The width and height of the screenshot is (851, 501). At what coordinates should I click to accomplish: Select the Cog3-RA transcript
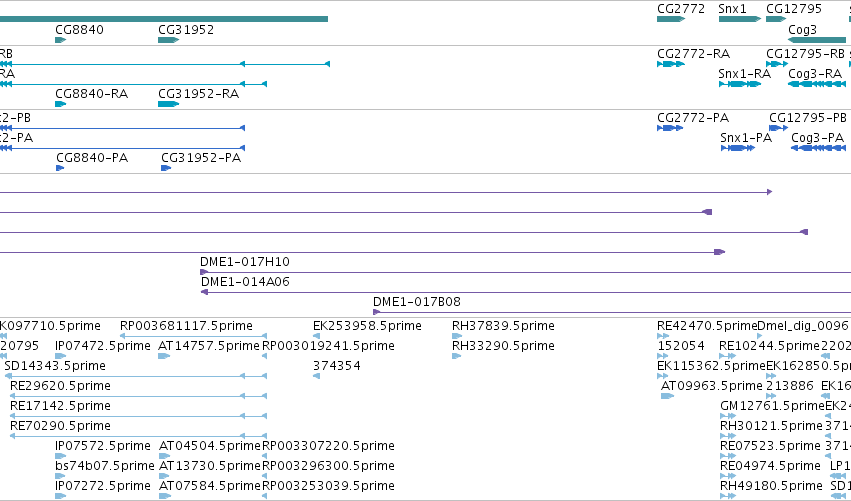point(817,84)
